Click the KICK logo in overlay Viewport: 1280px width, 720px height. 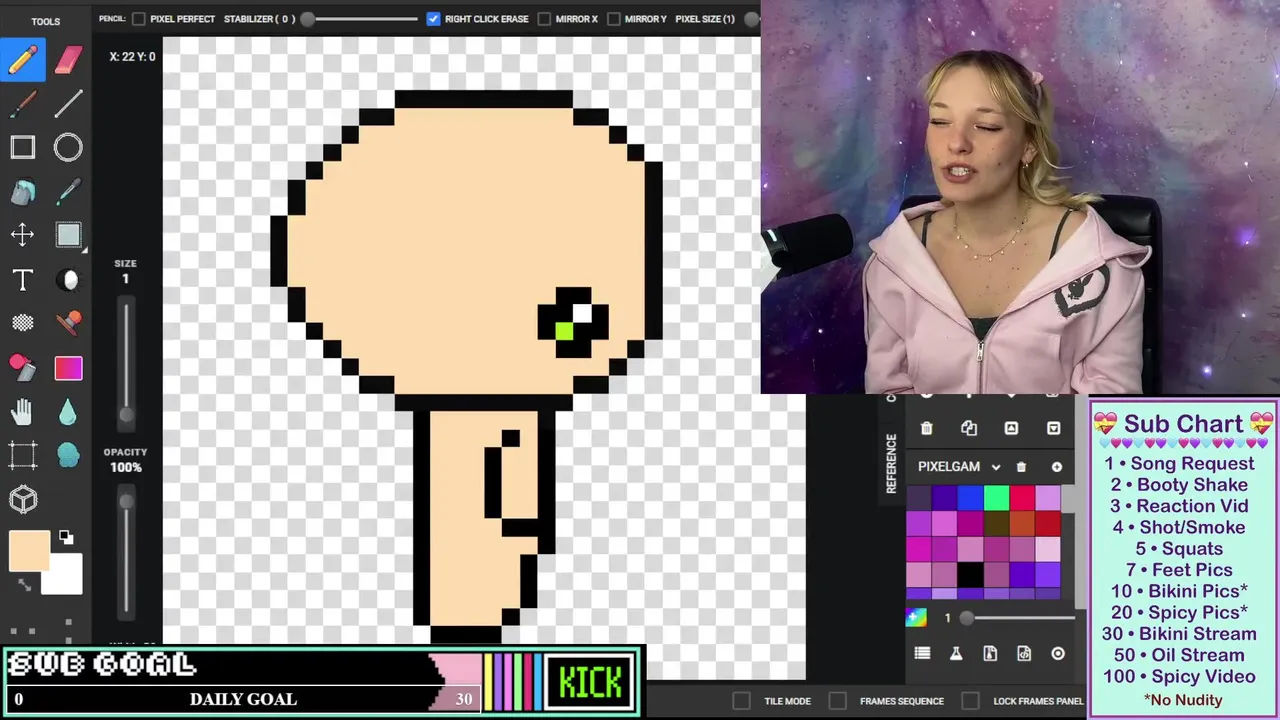[590, 682]
